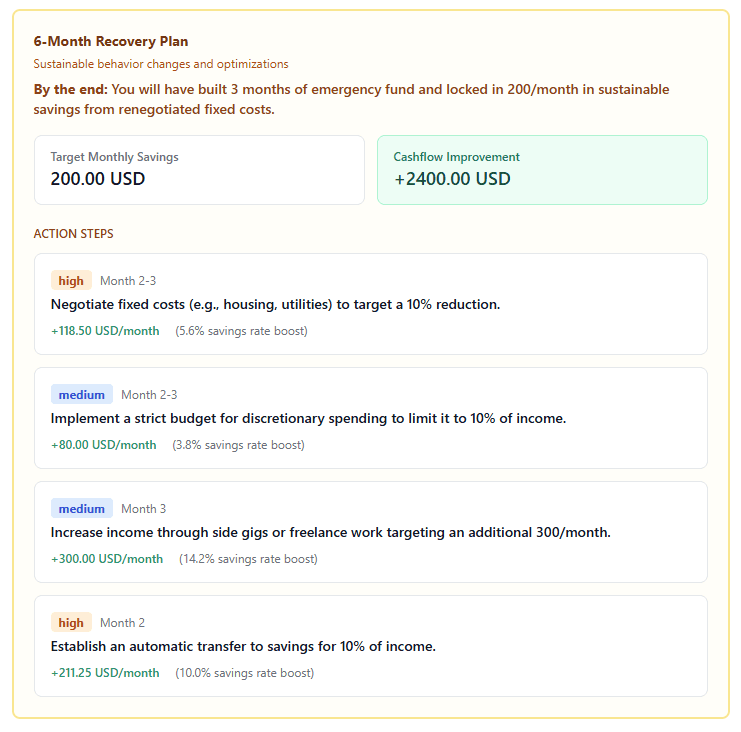The height and width of the screenshot is (732, 741).
Task: Select the Implement a strict budget step
Action: (x=308, y=418)
